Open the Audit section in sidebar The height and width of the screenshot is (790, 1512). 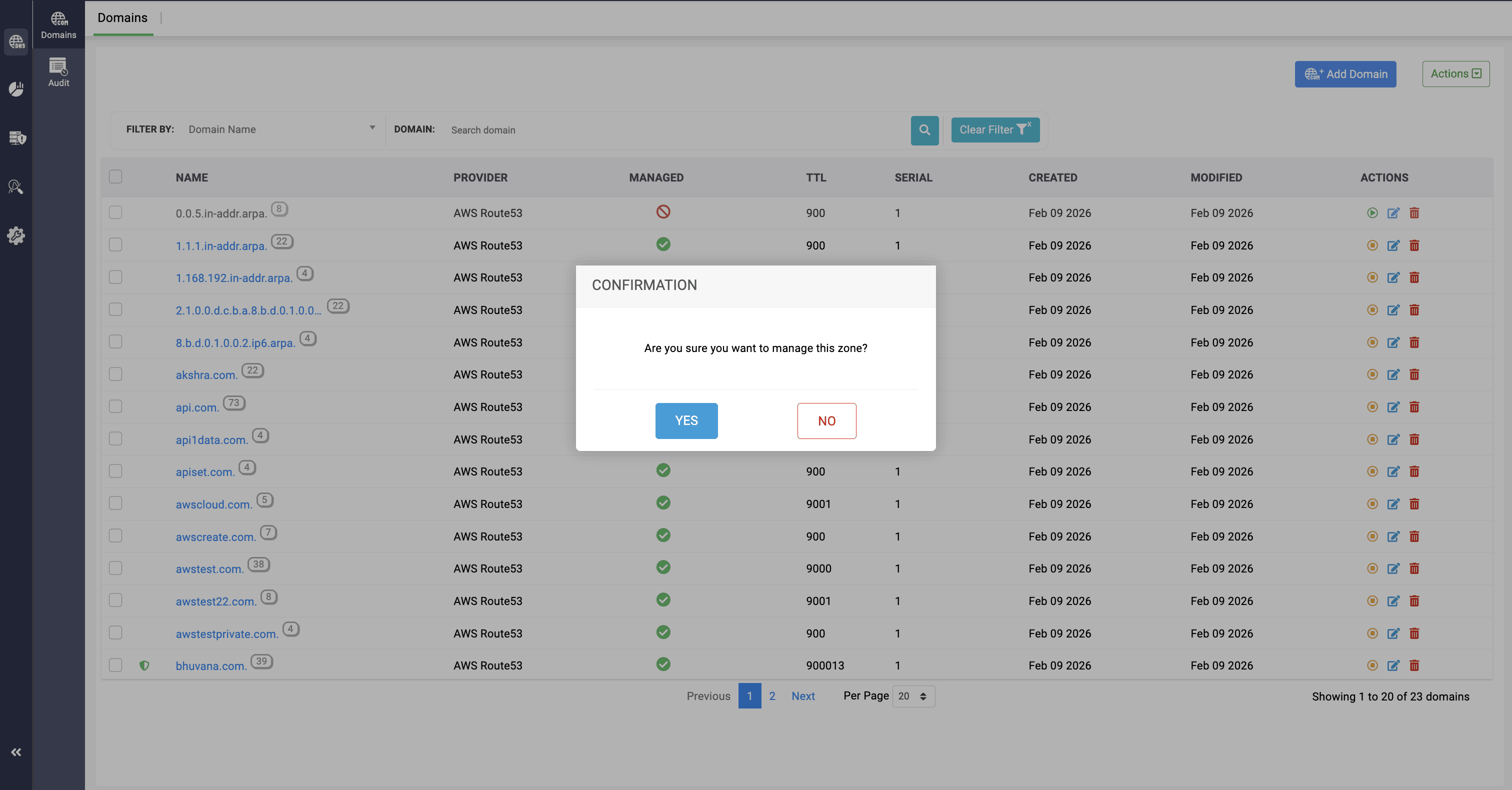pyautogui.click(x=58, y=73)
